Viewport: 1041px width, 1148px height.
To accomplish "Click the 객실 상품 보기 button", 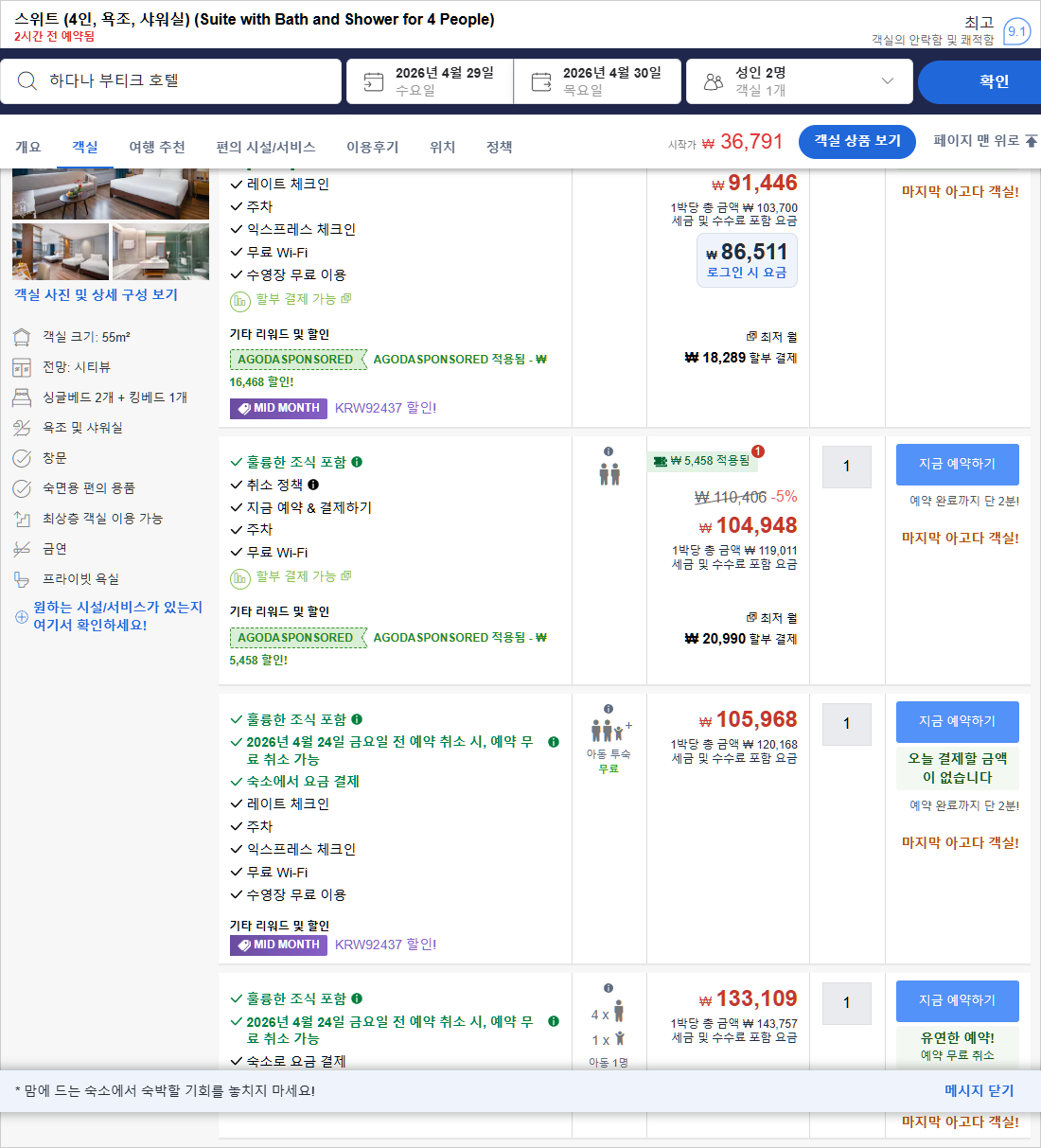I will [x=857, y=141].
